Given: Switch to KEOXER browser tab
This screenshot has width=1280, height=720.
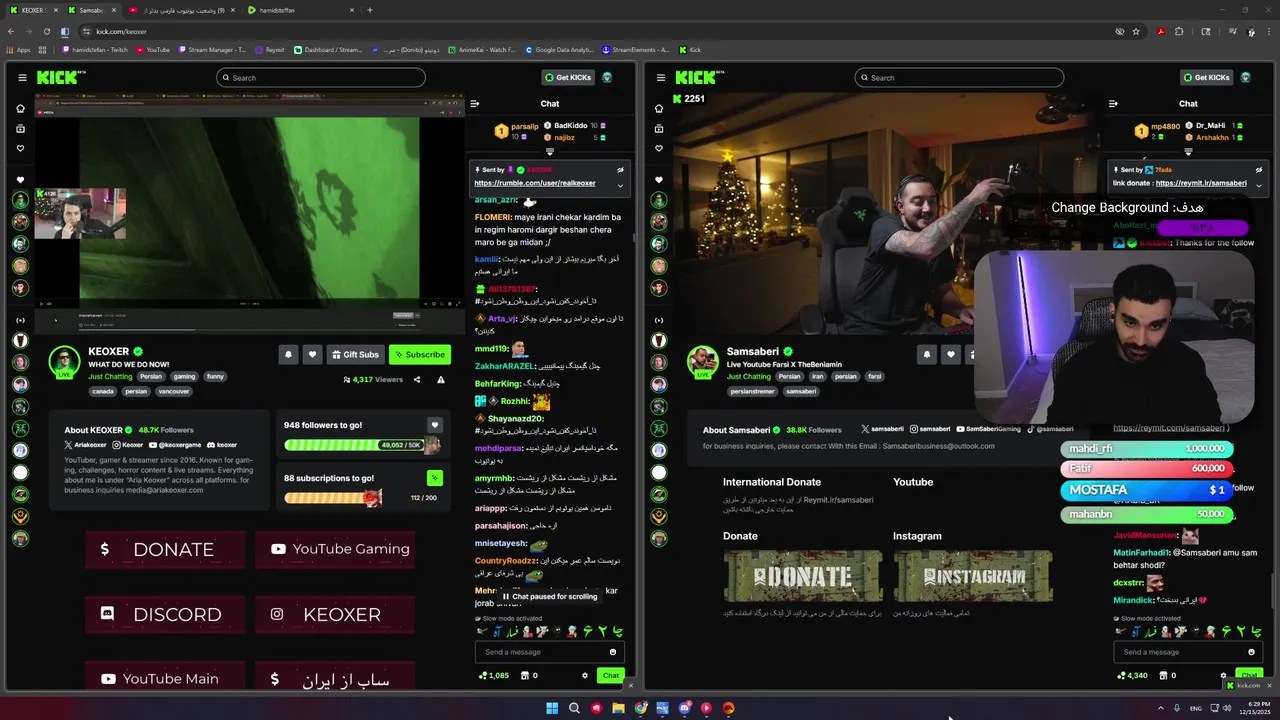Looking at the screenshot, I should (32, 10).
